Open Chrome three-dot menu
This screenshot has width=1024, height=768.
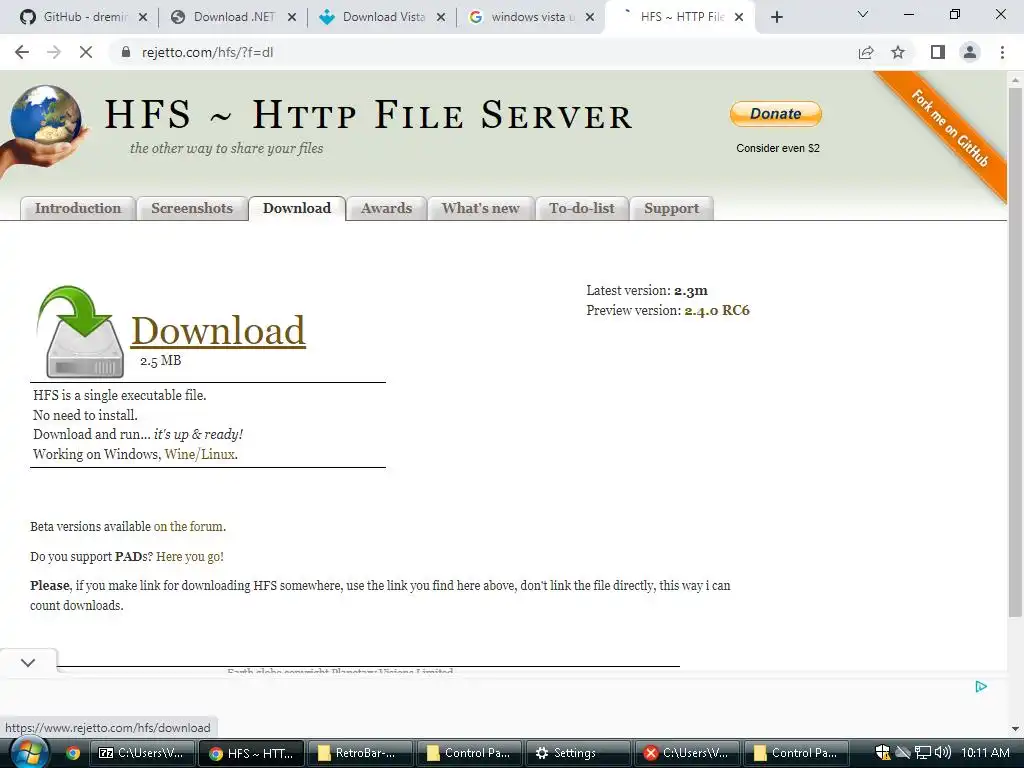coord(1002,52)
